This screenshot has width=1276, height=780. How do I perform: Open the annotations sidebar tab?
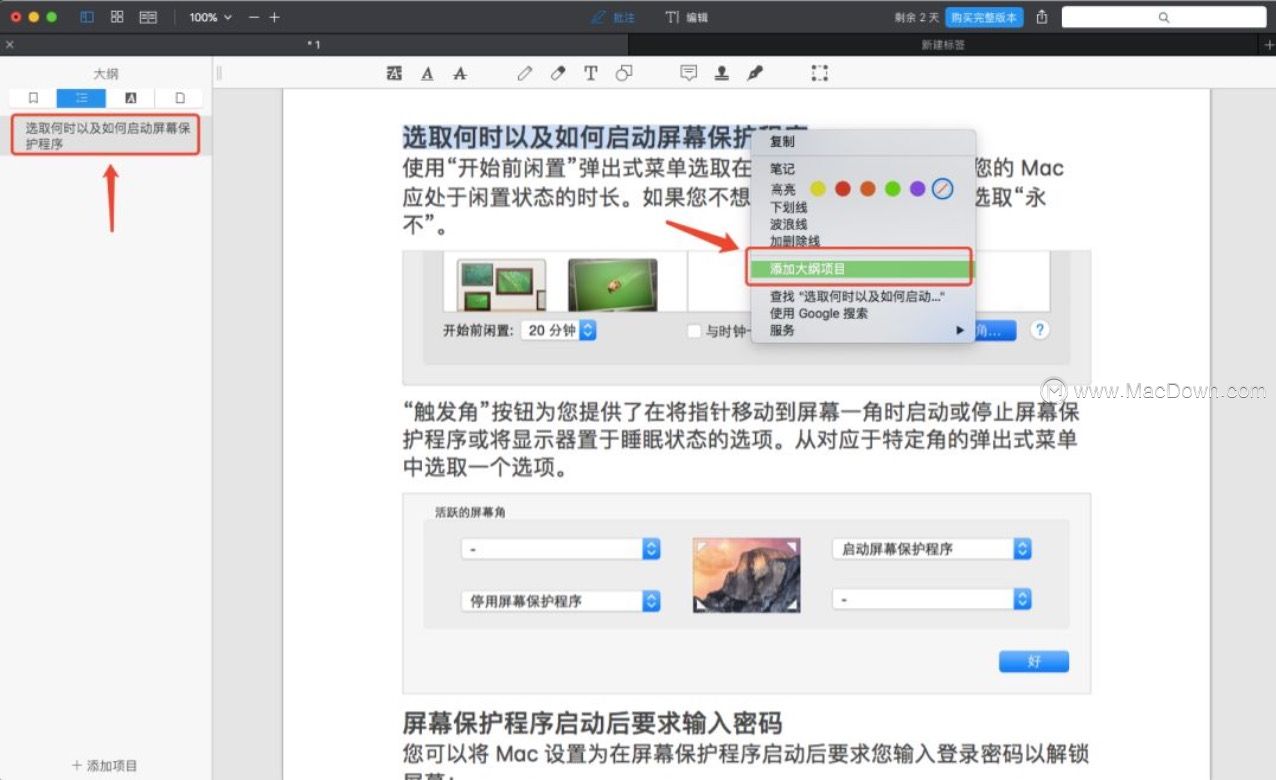point(131,98)
